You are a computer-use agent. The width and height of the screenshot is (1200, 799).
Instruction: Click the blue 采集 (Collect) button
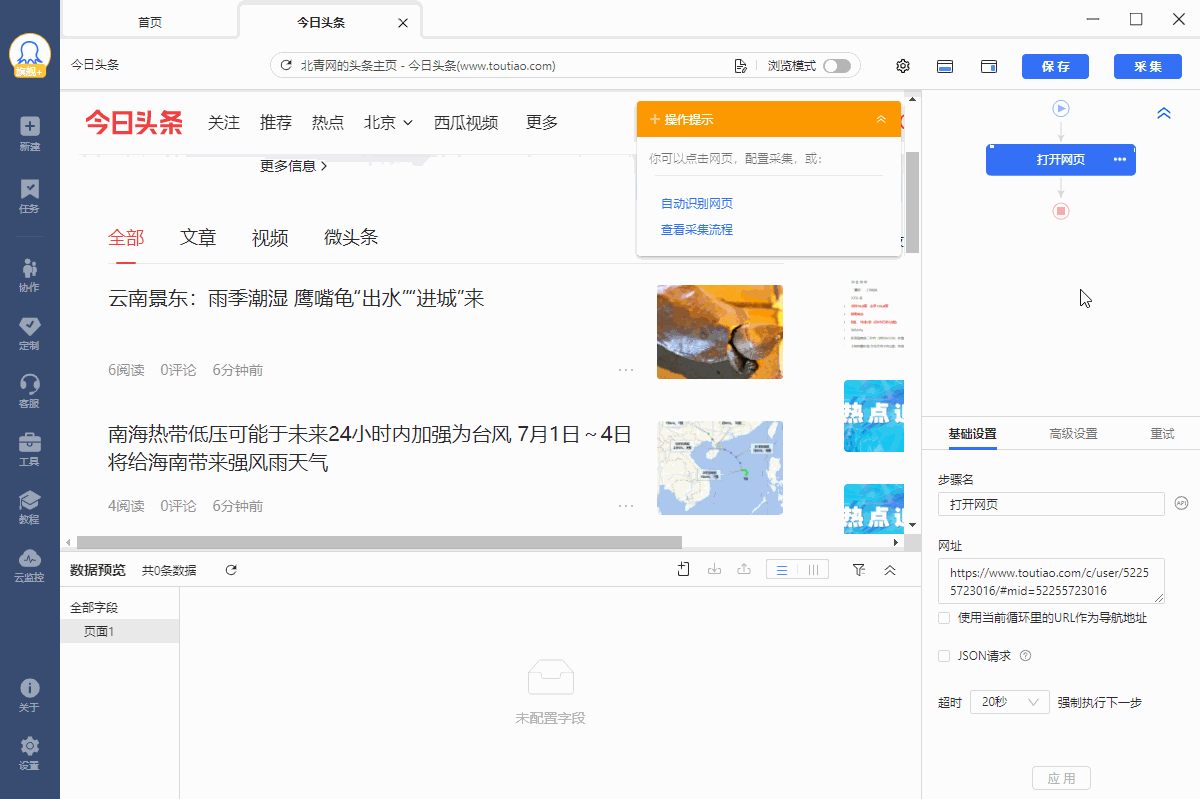coord(1147,66)
